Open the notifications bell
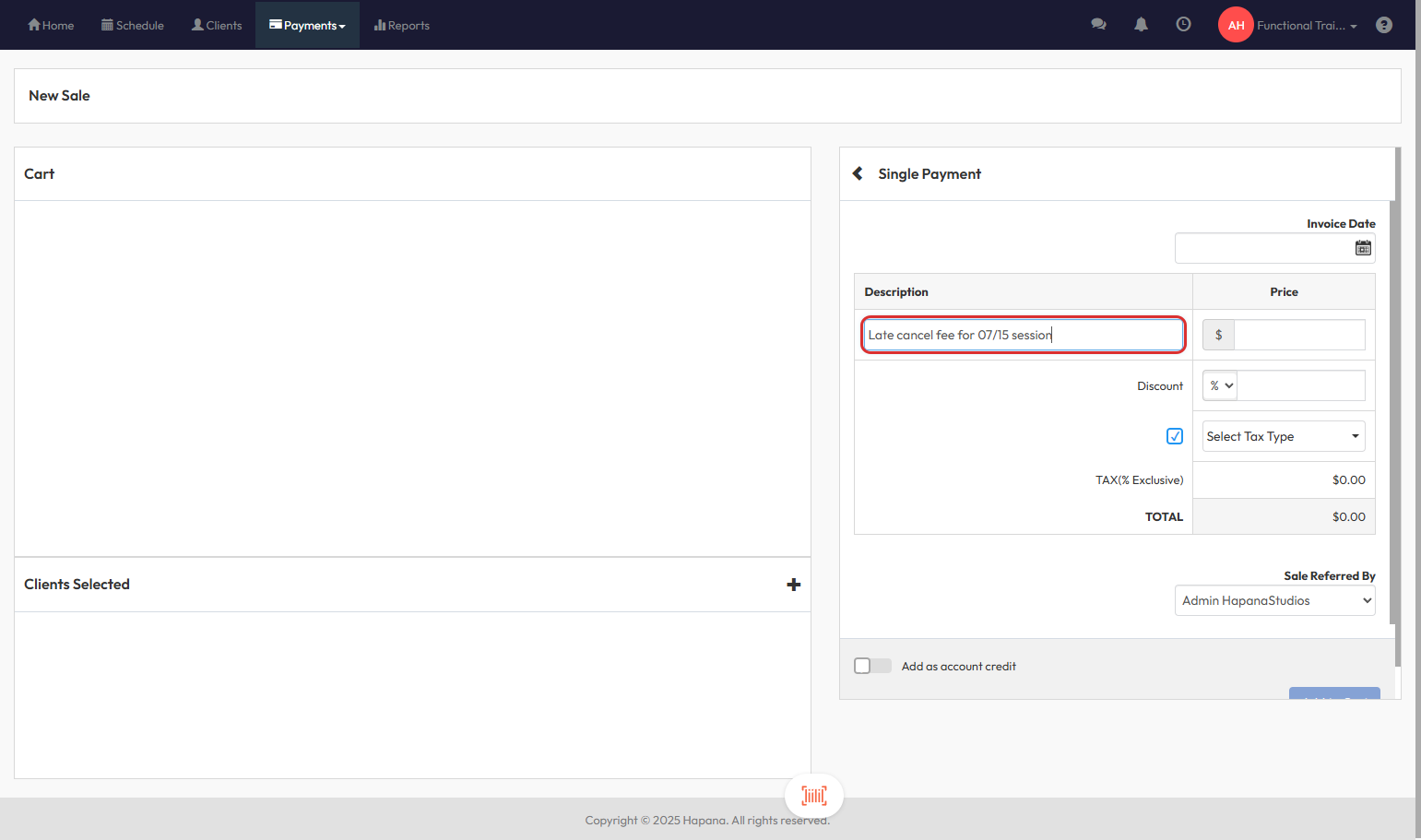The width and height of the screenshot is (1421, 840). coord(1141,25)
